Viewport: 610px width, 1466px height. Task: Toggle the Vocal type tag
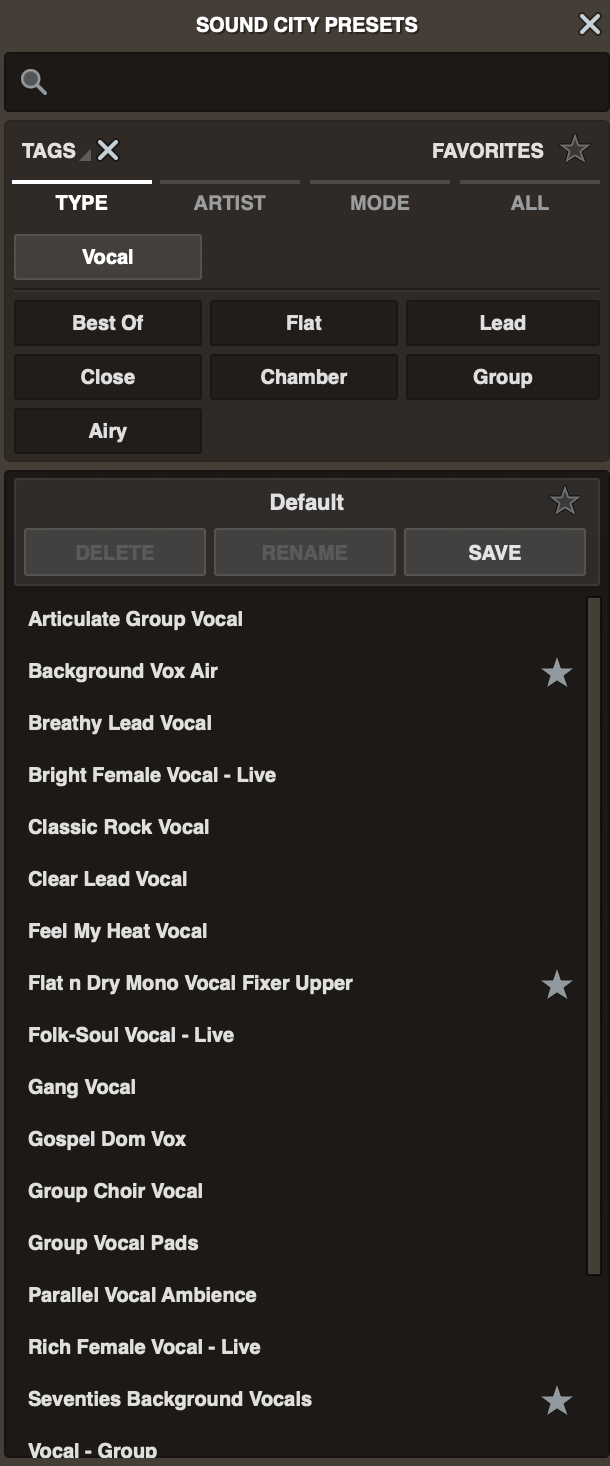108,257
